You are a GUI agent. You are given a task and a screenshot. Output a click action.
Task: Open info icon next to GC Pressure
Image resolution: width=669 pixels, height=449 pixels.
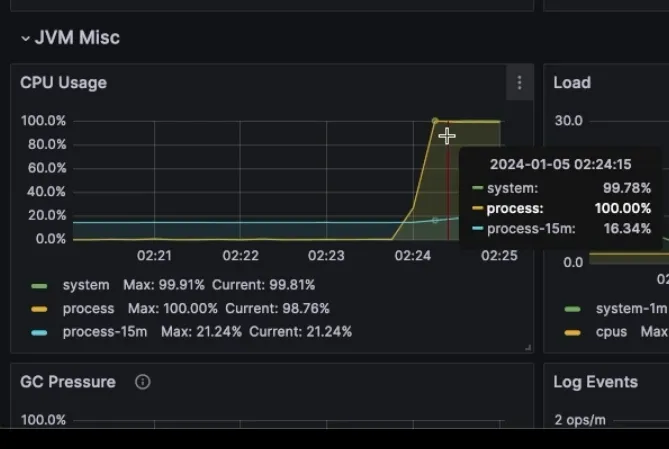click(x=143, y=382)
